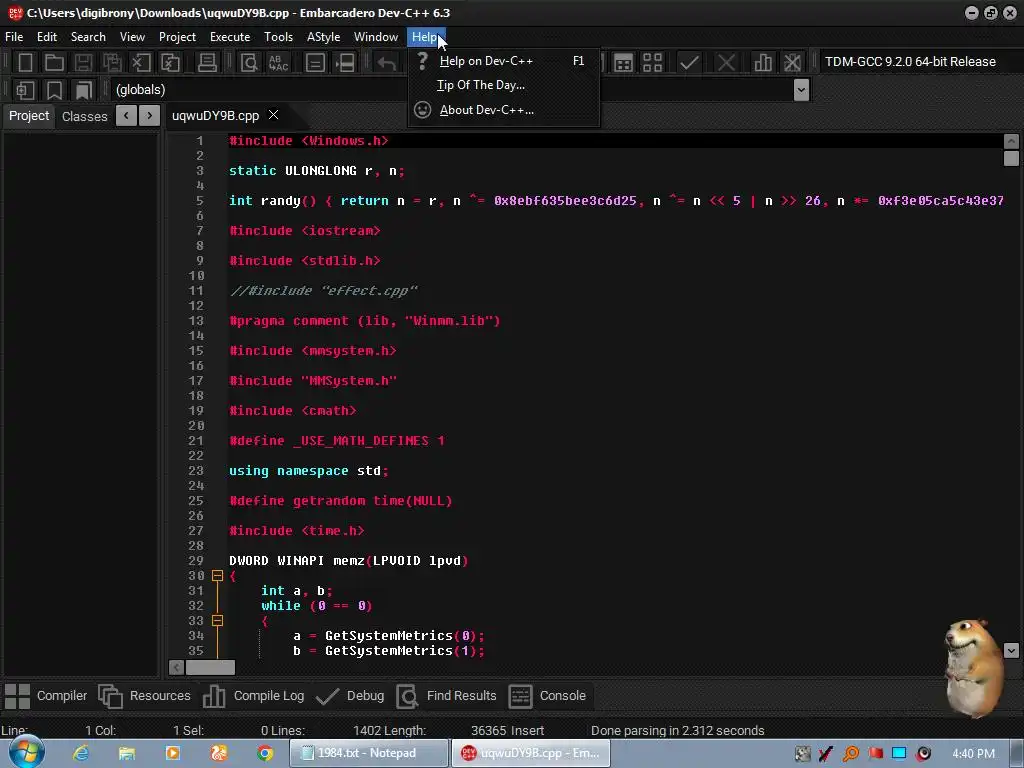Click the X Stop Execution toolbar icon
Screen dimensions: 1024x768
coord(726,62)
